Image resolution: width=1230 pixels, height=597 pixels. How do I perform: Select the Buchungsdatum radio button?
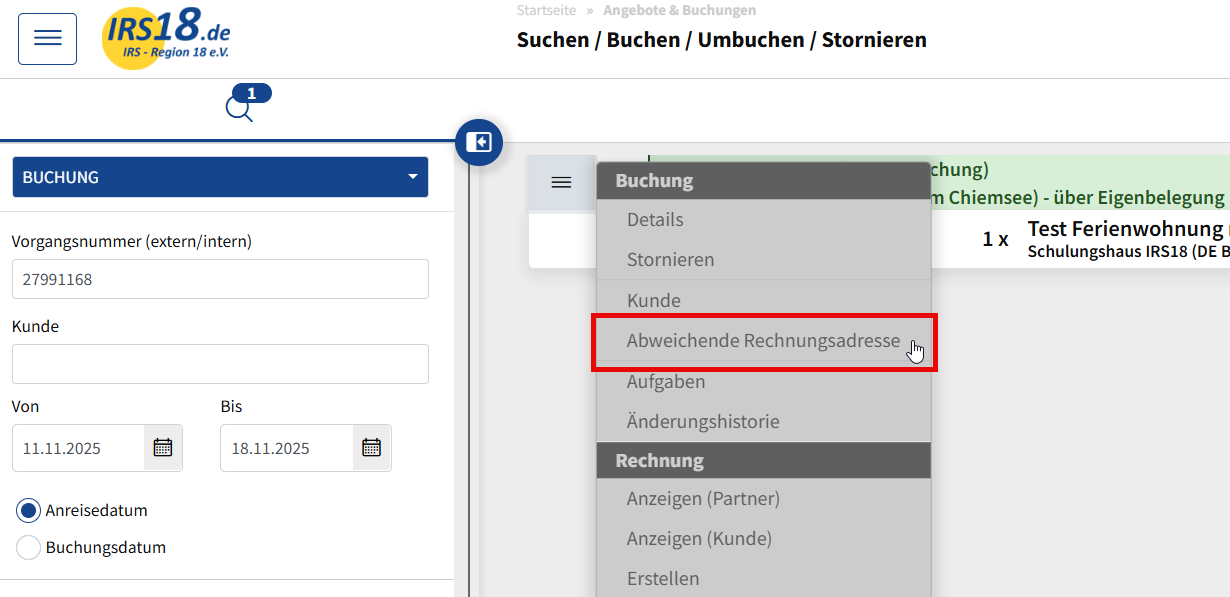point(29,547)
